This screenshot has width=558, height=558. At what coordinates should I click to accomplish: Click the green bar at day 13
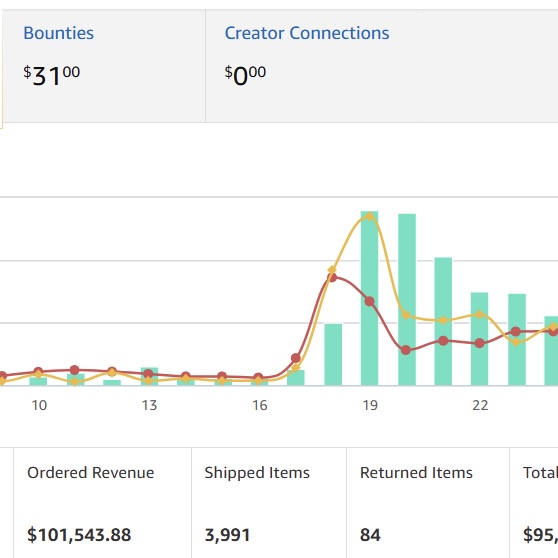[149, 377]
